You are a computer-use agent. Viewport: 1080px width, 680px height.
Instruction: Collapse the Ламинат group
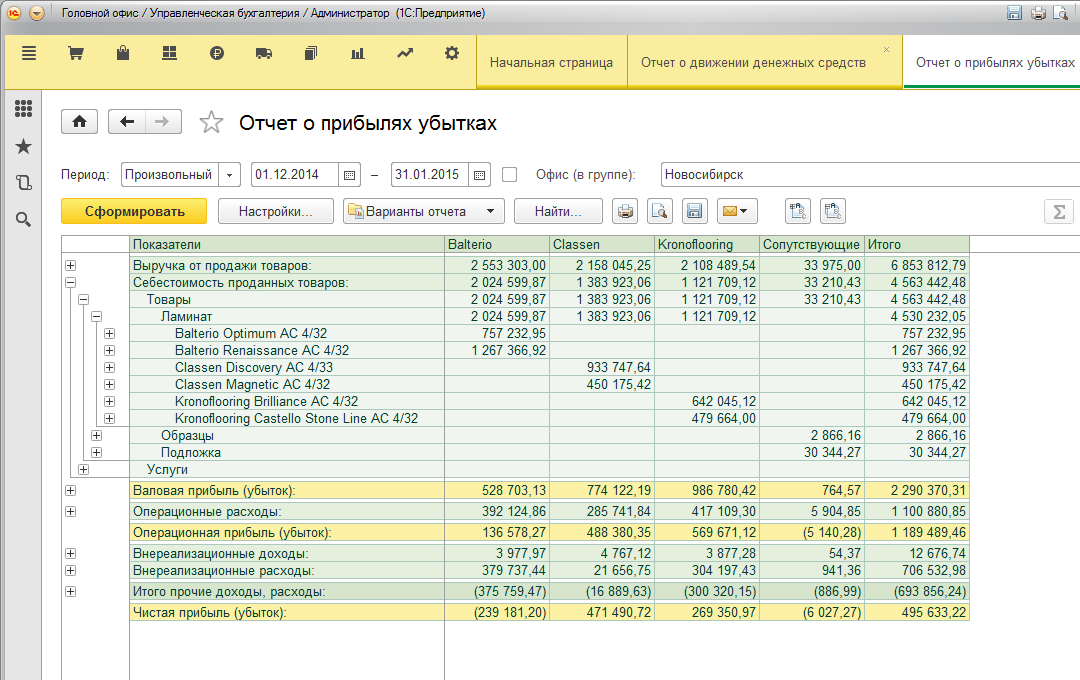[96, 316]
